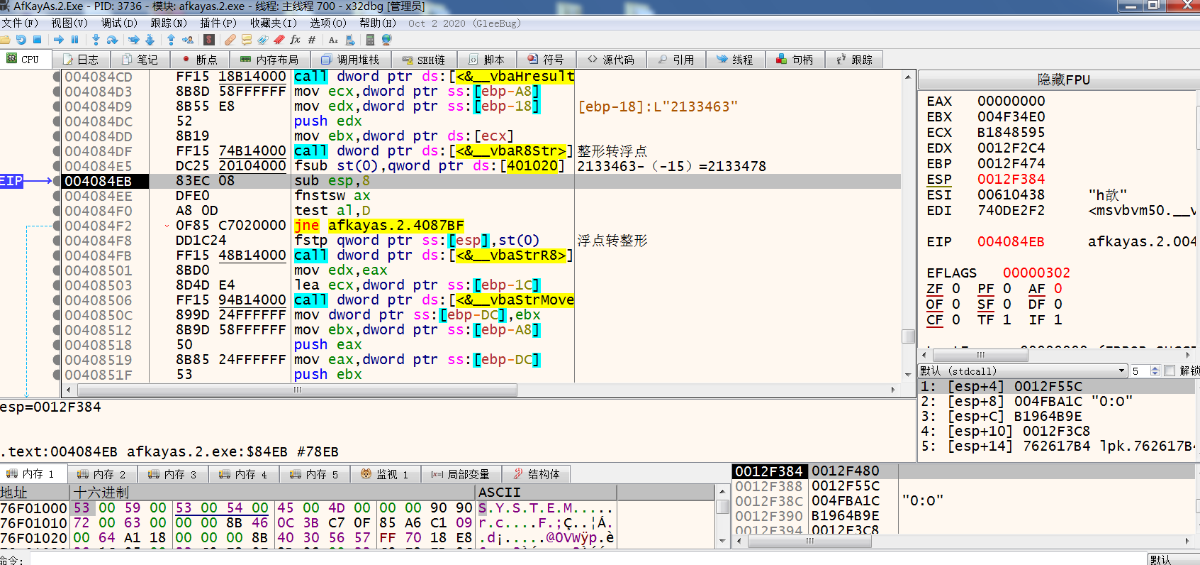Image resolution: width=1200 pixels, height=565 pixels.
Task: Click the Run arrow toolbar icon
Action: pos(59,40)
